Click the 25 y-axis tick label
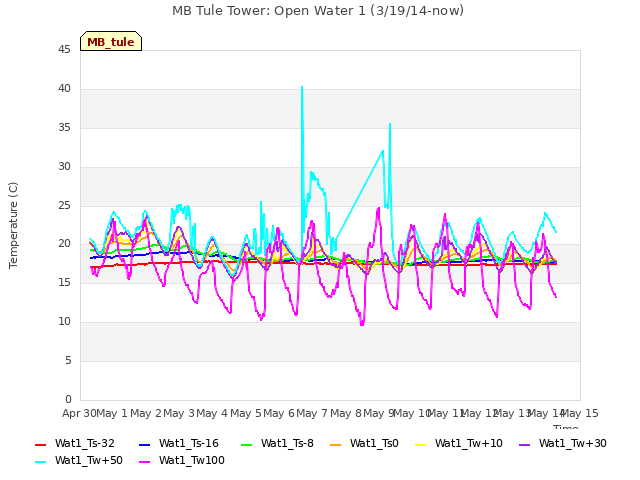 tap(64, 206)
